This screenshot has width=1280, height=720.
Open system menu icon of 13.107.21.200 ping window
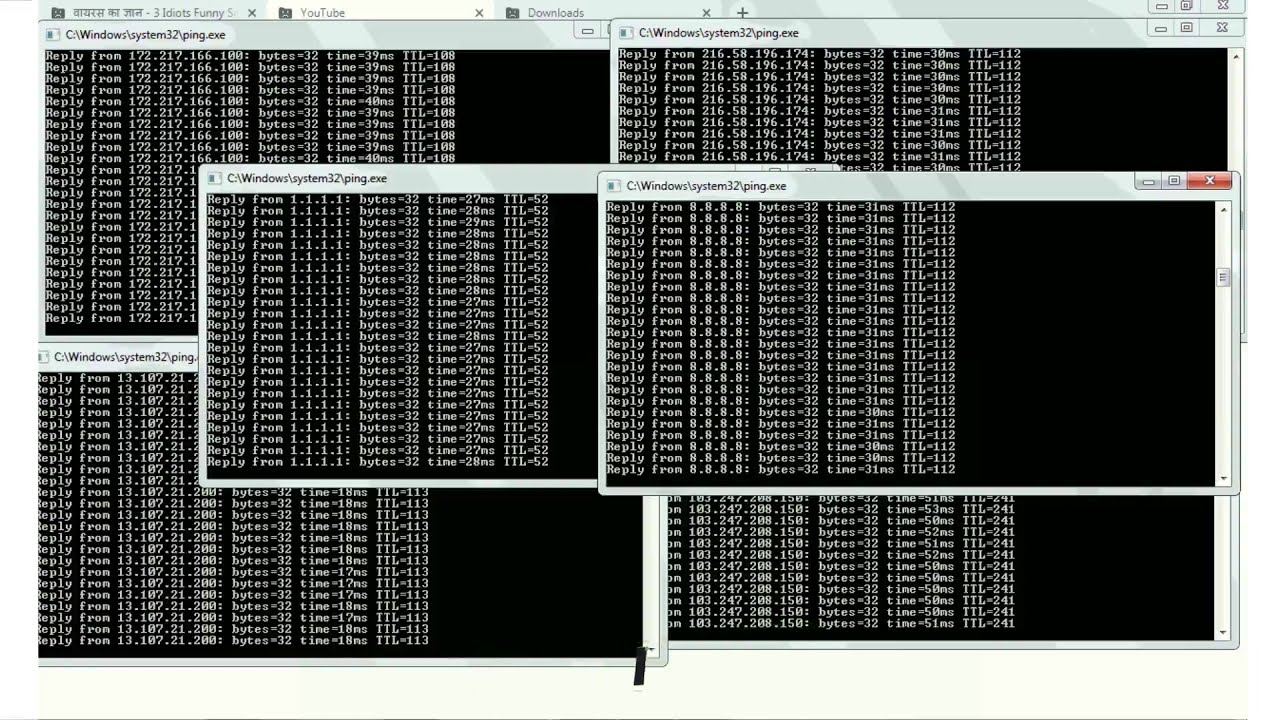(x=44, y=357)
